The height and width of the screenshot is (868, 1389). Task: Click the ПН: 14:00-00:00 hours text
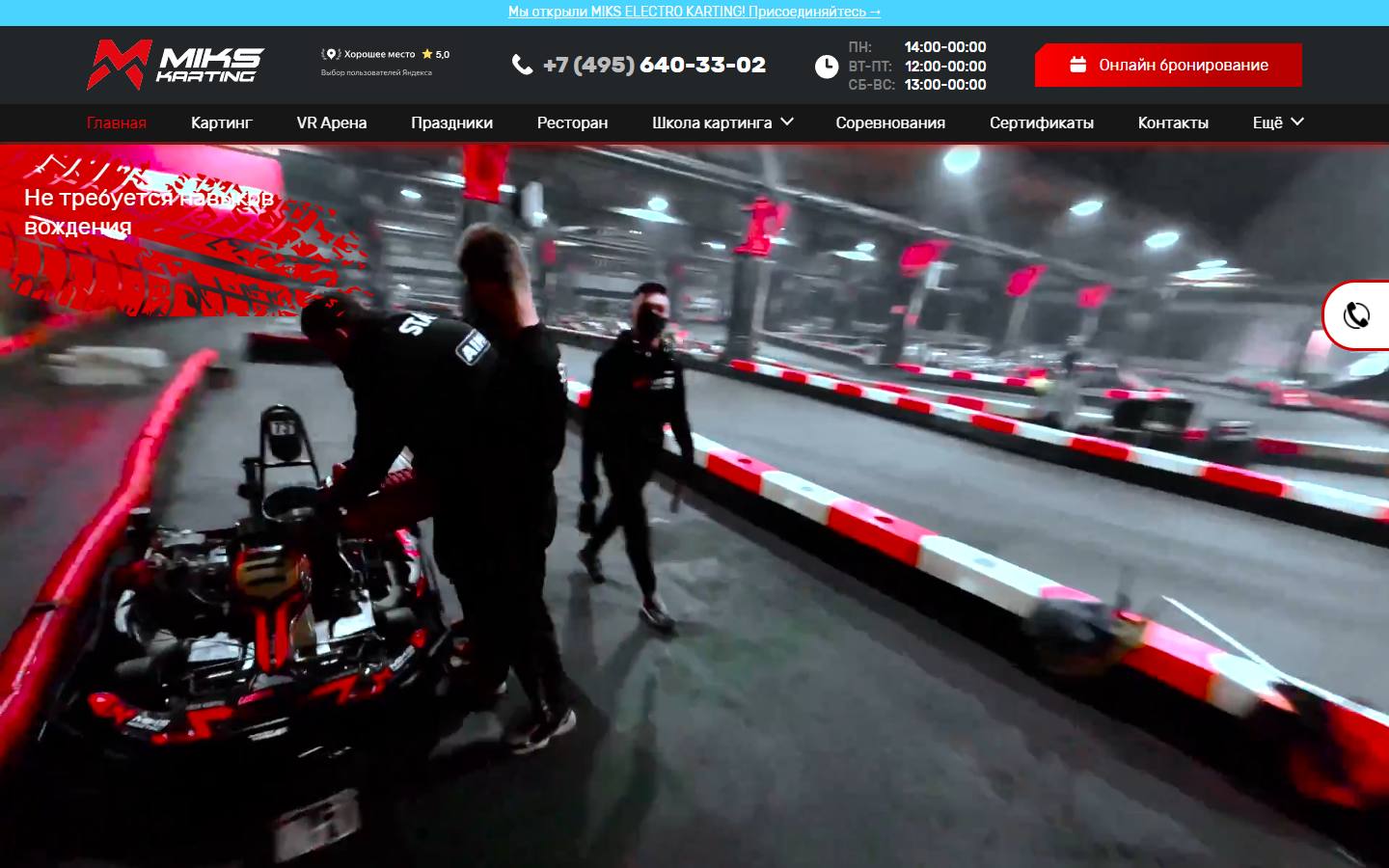pos(917,46)
